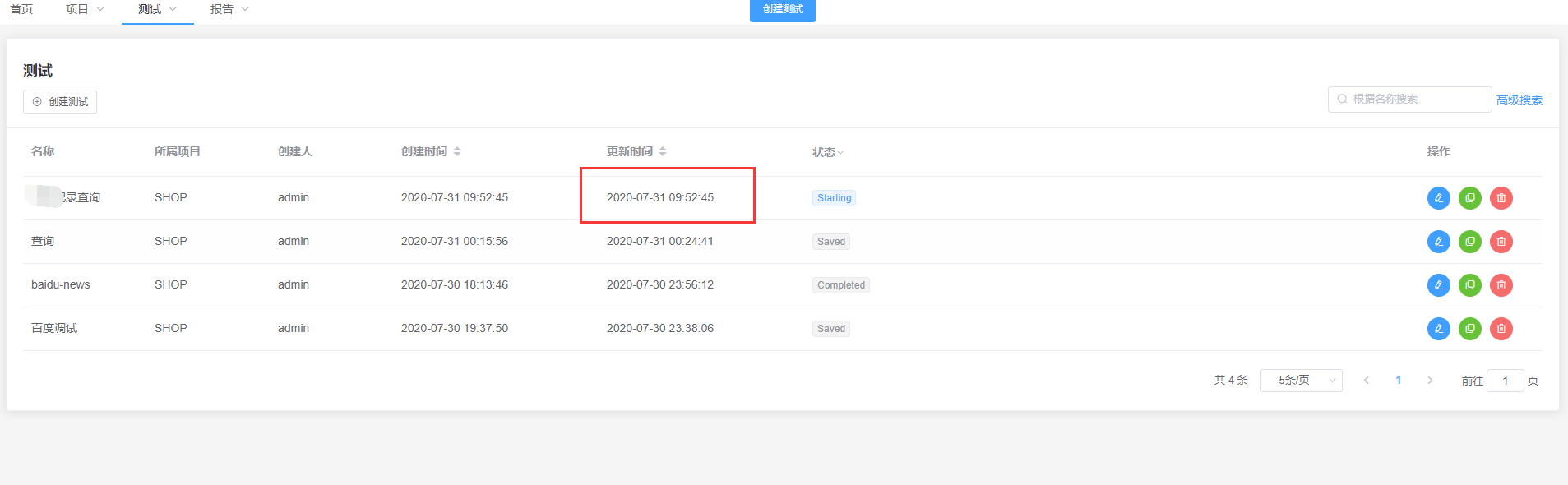This screenshot has width=1568, height=485.
Task: Click the Starting status tag
Action: [x=834, y=198]
